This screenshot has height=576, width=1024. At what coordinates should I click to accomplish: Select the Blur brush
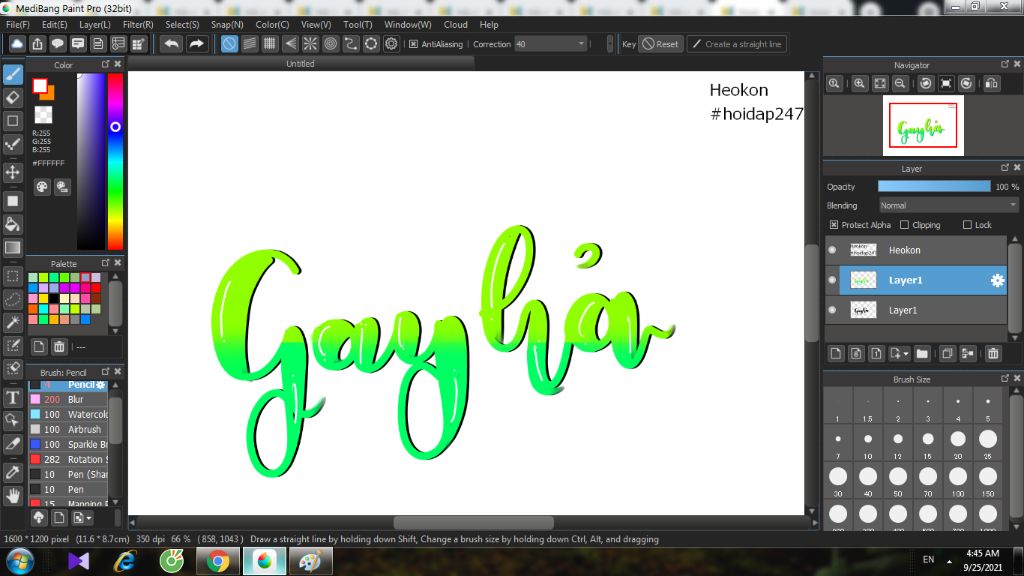tap(68, 399)
